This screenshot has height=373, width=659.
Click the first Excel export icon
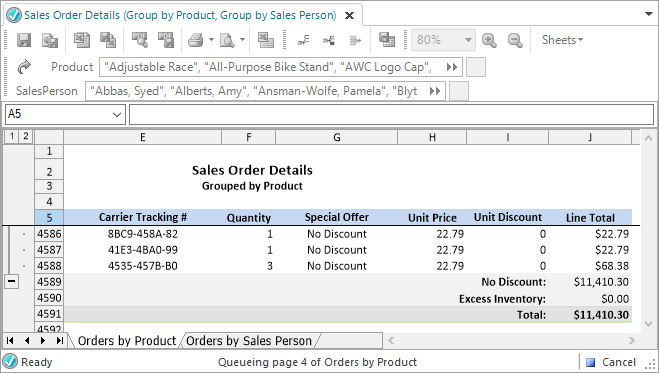point(82,40)
